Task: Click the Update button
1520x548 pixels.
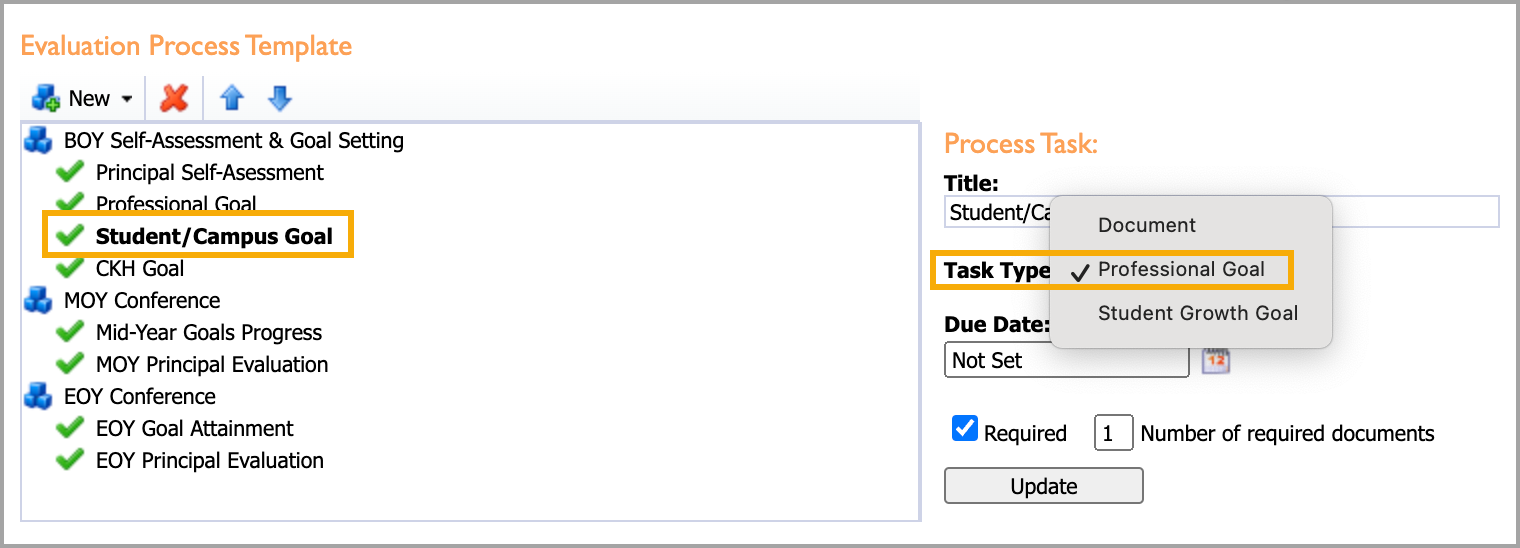Action: pos(1043,486)
